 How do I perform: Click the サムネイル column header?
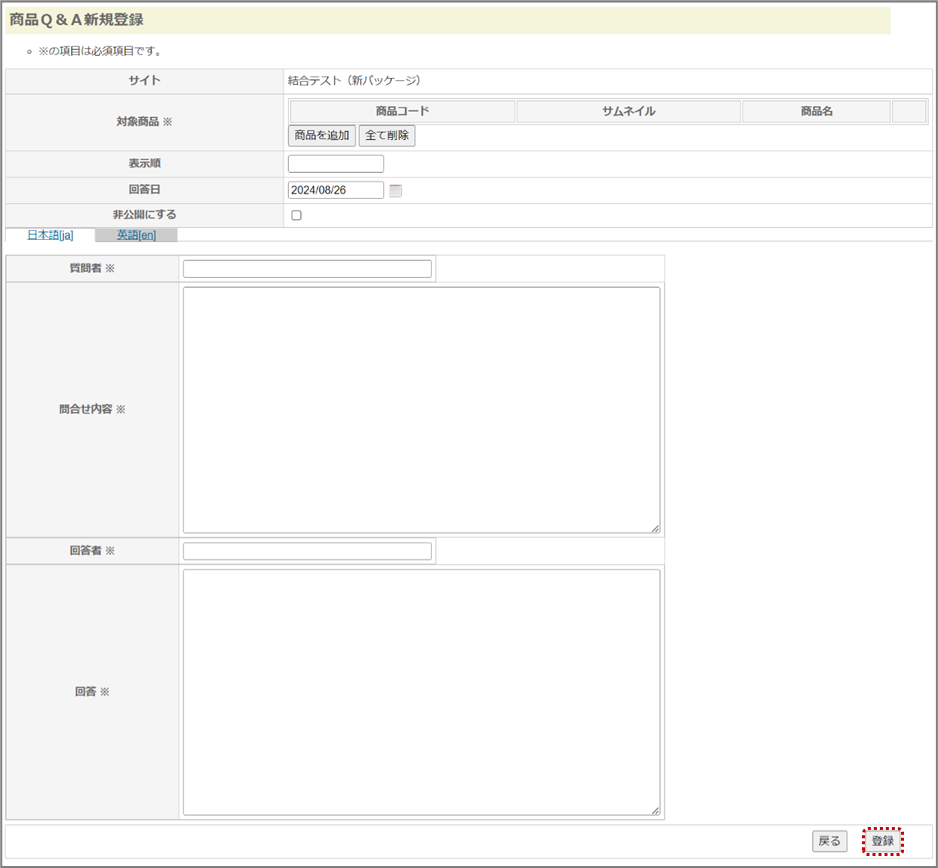click(x=628, y=111)
